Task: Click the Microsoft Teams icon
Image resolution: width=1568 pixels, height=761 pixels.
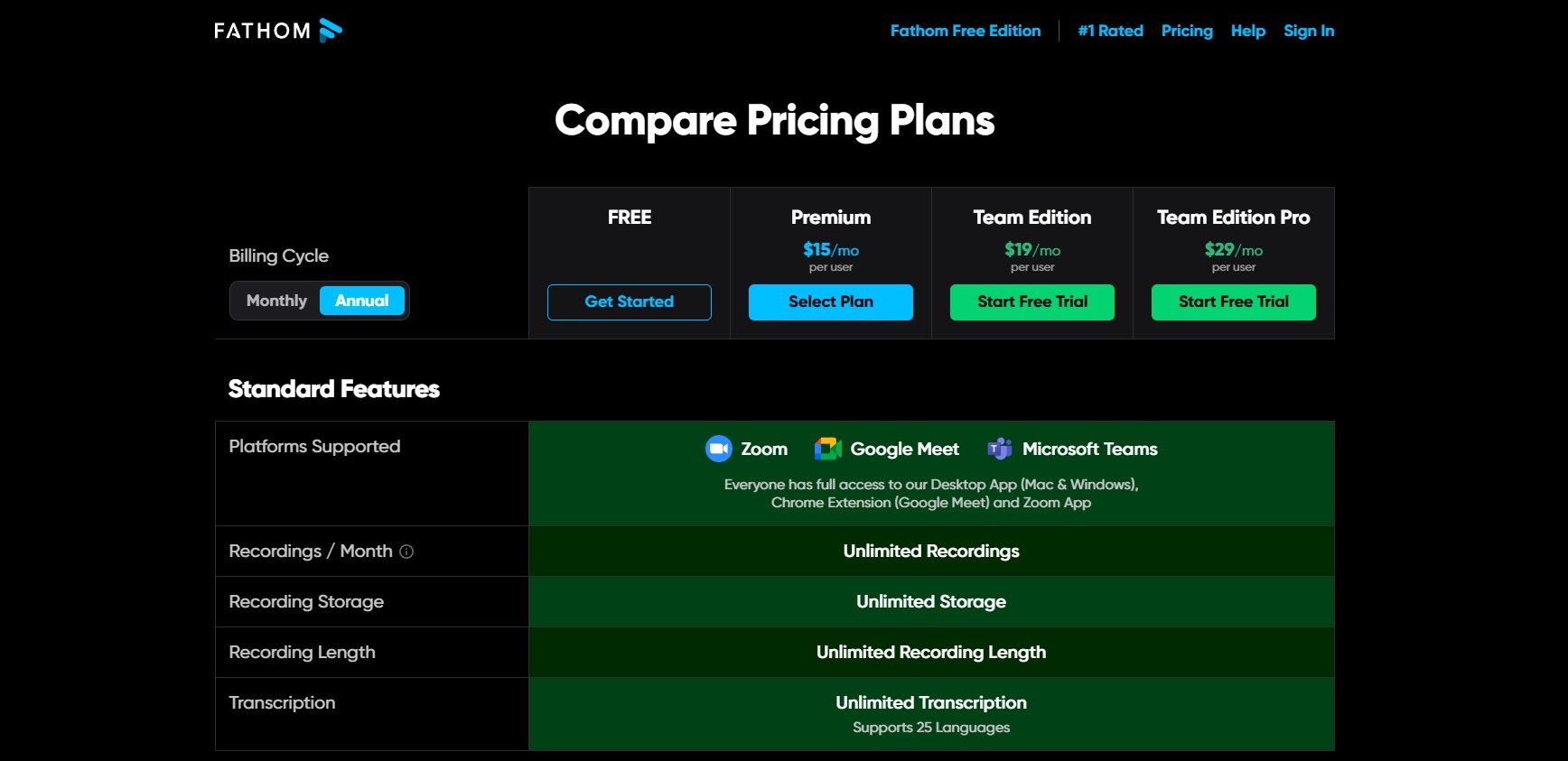Action: point(1000,449)
